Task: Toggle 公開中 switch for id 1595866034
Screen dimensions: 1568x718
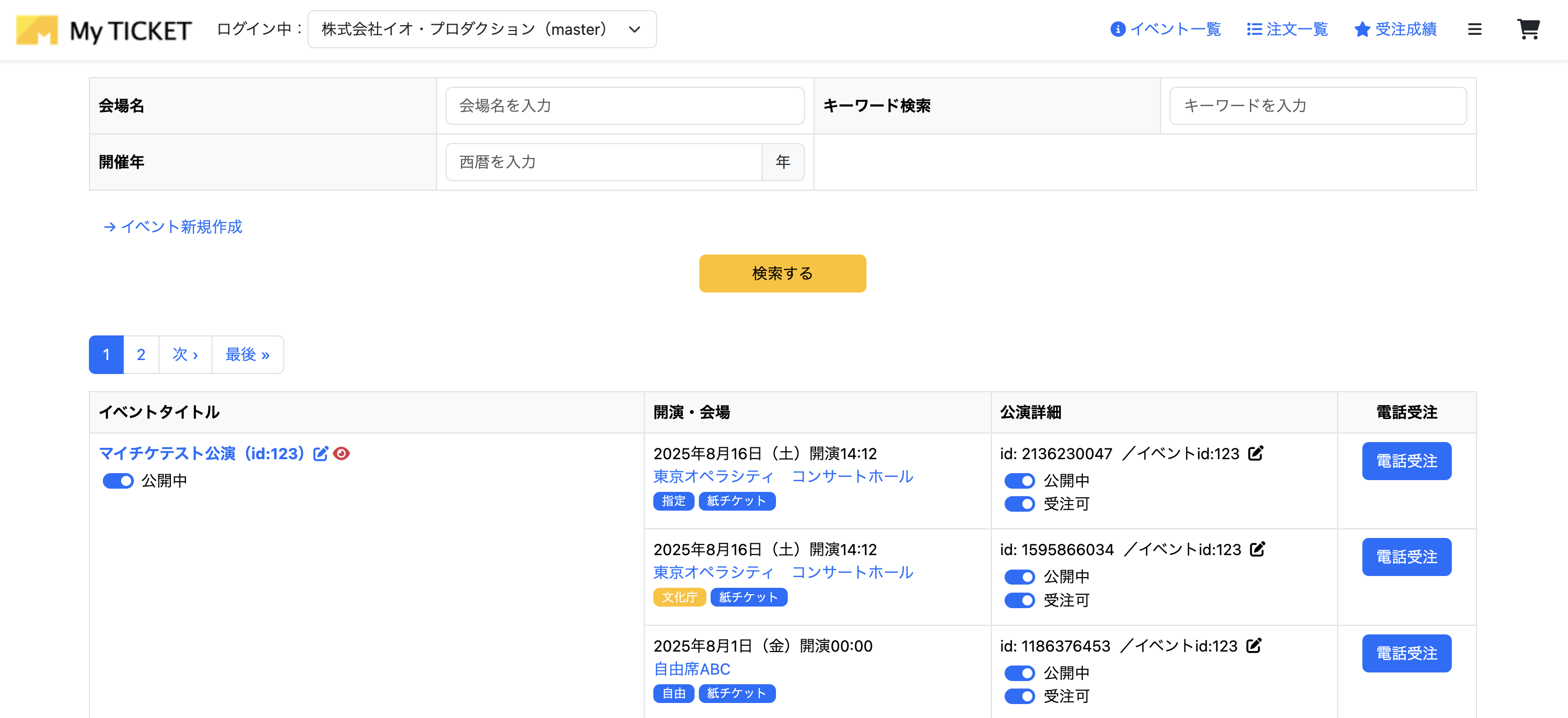Action: click(x=1020, y=577)
